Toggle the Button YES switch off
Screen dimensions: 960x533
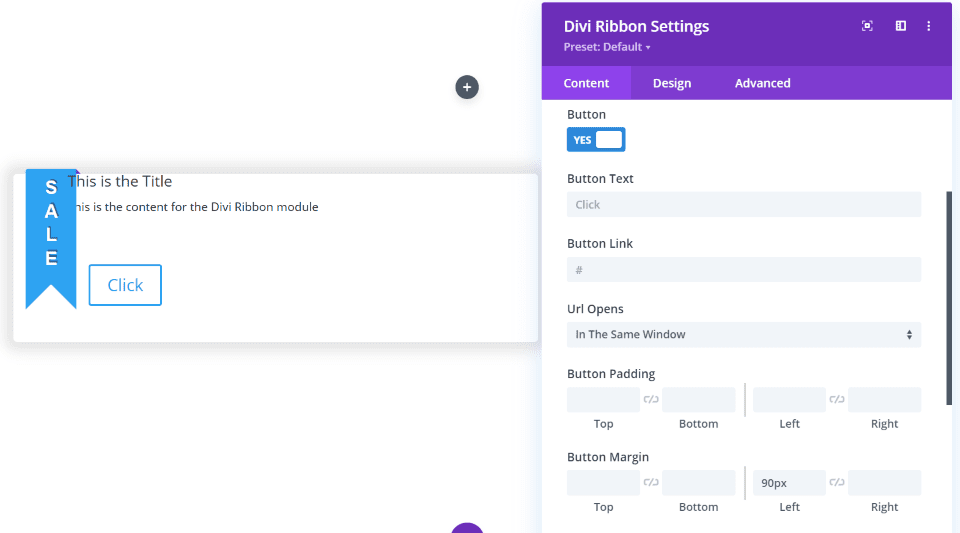(x=596, y=140)
